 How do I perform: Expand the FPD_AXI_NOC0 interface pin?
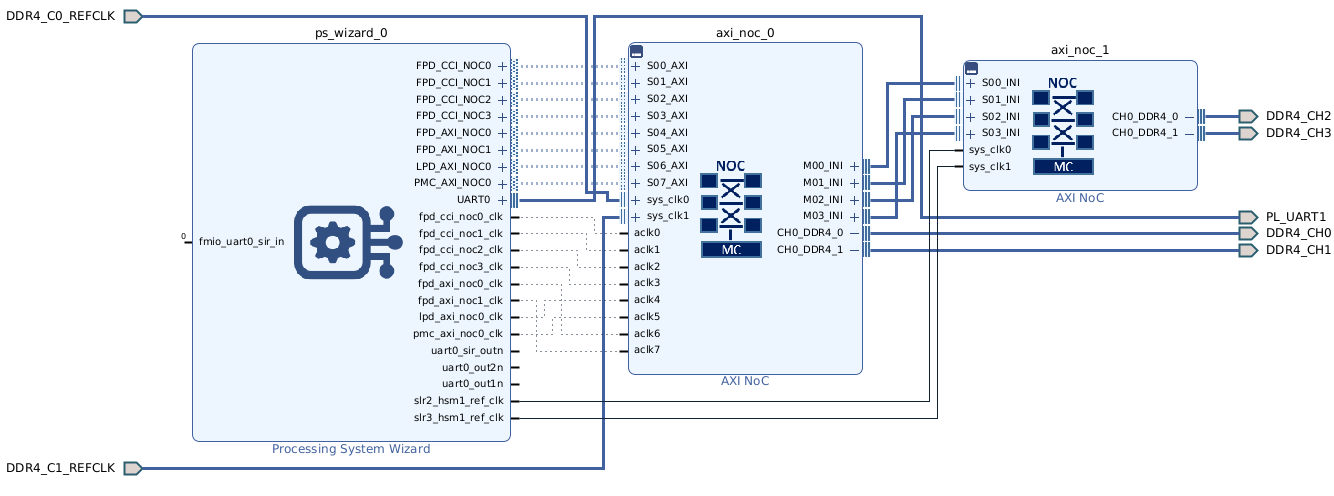tap(502, 132)
